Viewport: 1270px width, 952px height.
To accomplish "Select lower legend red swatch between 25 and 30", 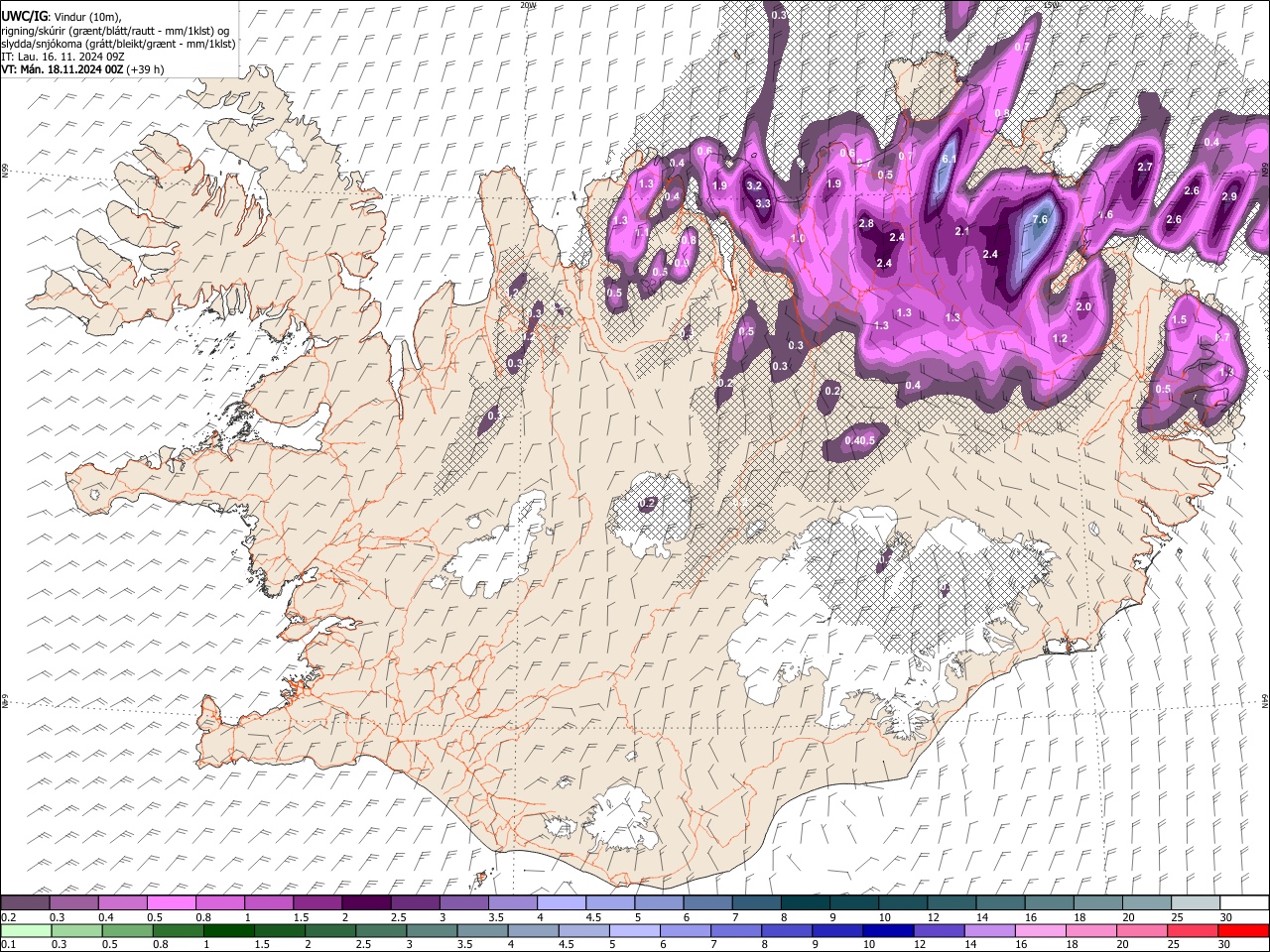I will [x=1194, y=930].
